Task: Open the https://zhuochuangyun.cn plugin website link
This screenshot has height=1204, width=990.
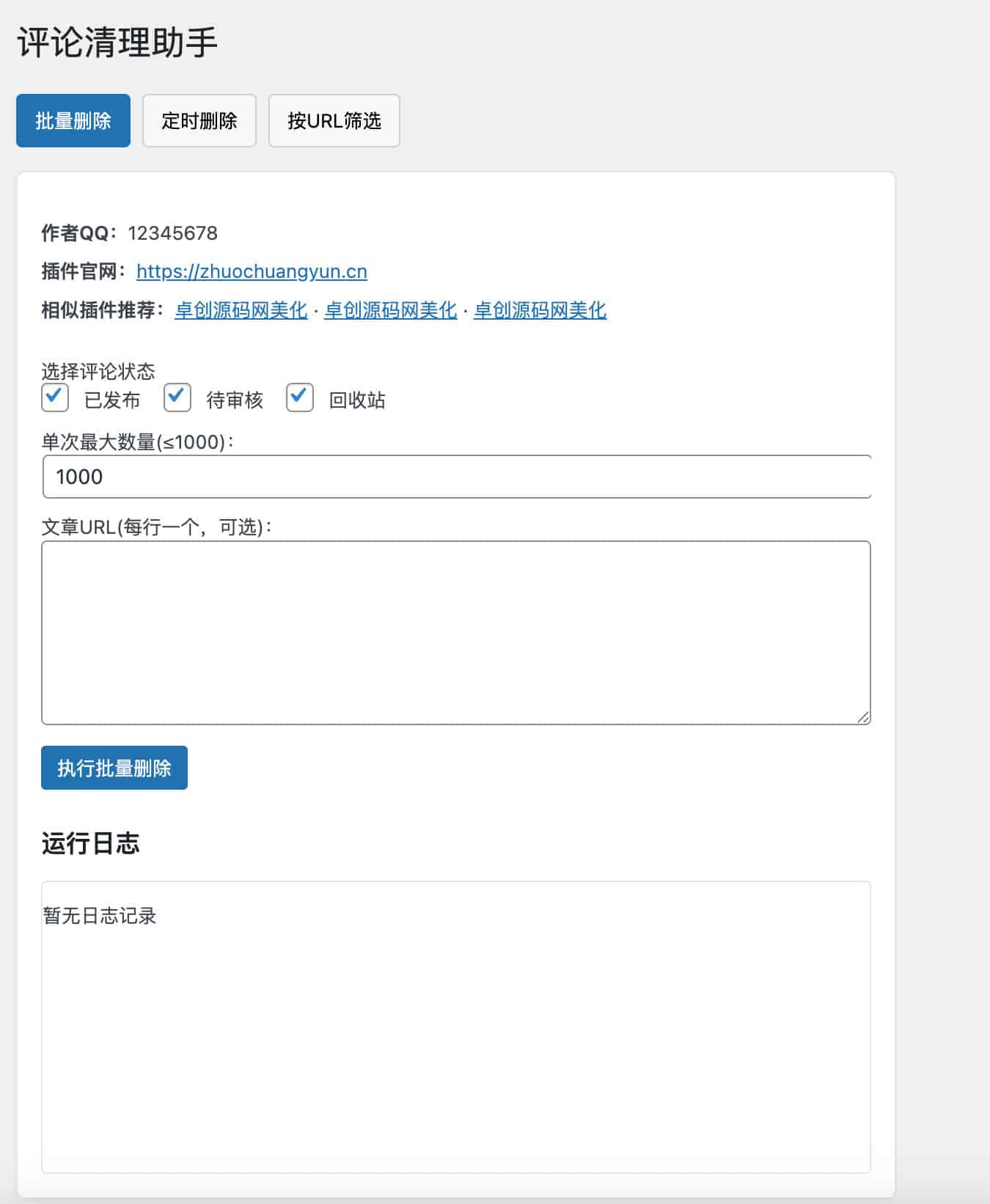Action: coord(252,271)
